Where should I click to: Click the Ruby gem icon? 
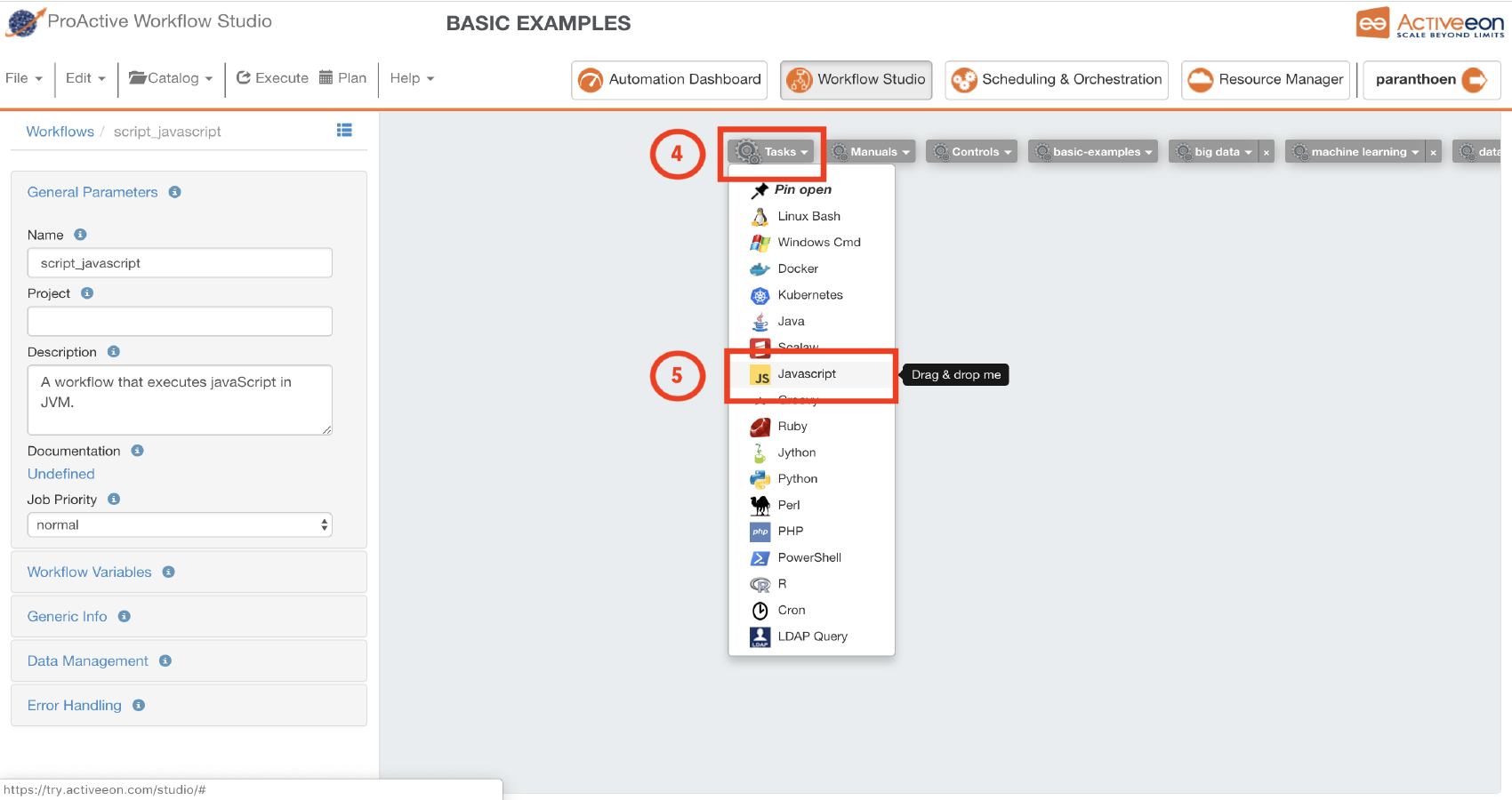pyautogui.click(x=760, y=427)
